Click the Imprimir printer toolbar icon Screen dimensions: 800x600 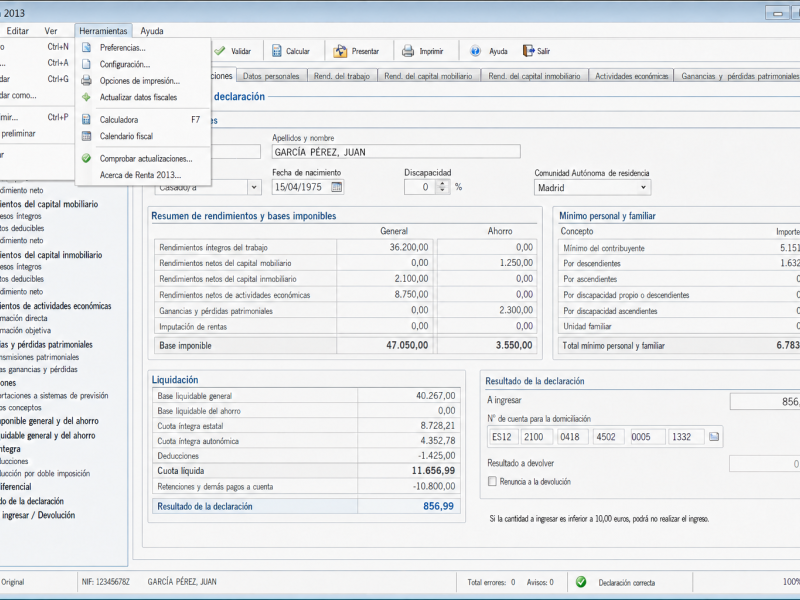tap(408, 51)
